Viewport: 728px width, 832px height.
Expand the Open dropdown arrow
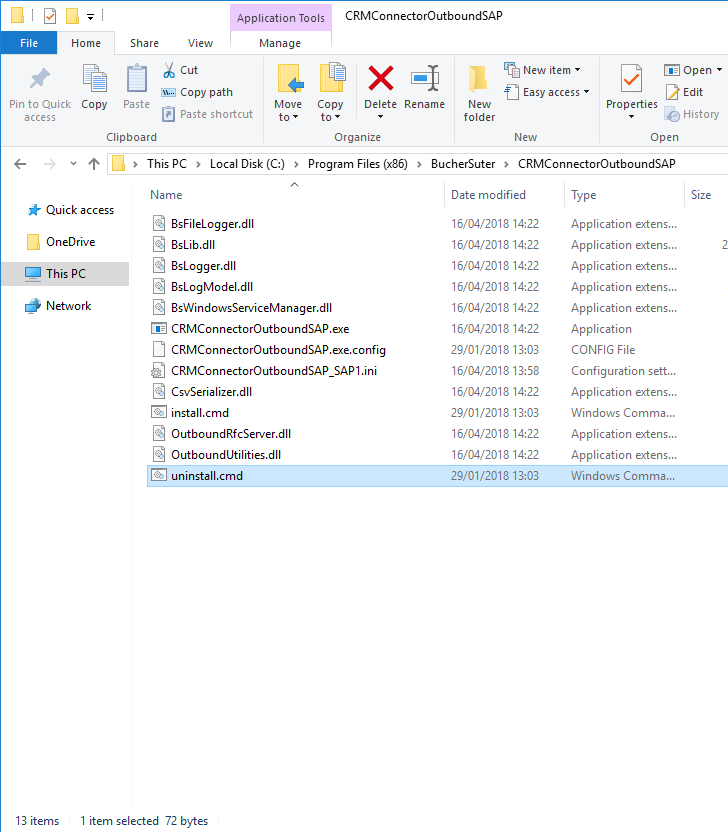(x=720, y=70)
